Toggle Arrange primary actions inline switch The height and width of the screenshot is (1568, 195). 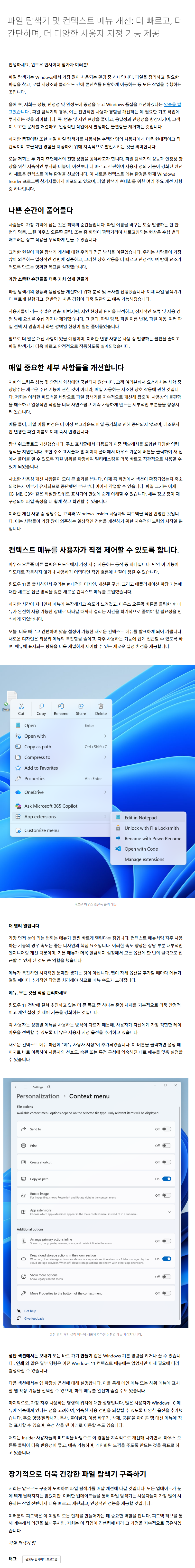pos(167,1241)
